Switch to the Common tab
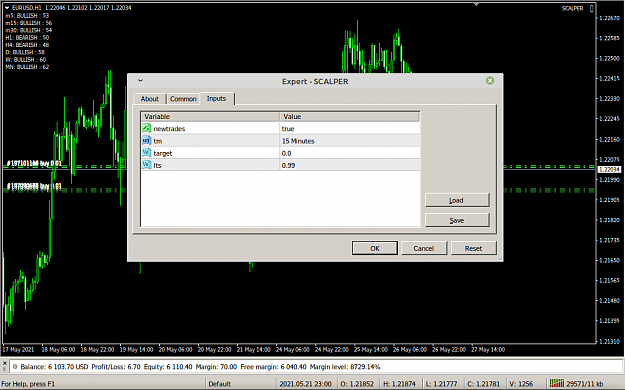 pyautogui.click(x=183, y=99)
